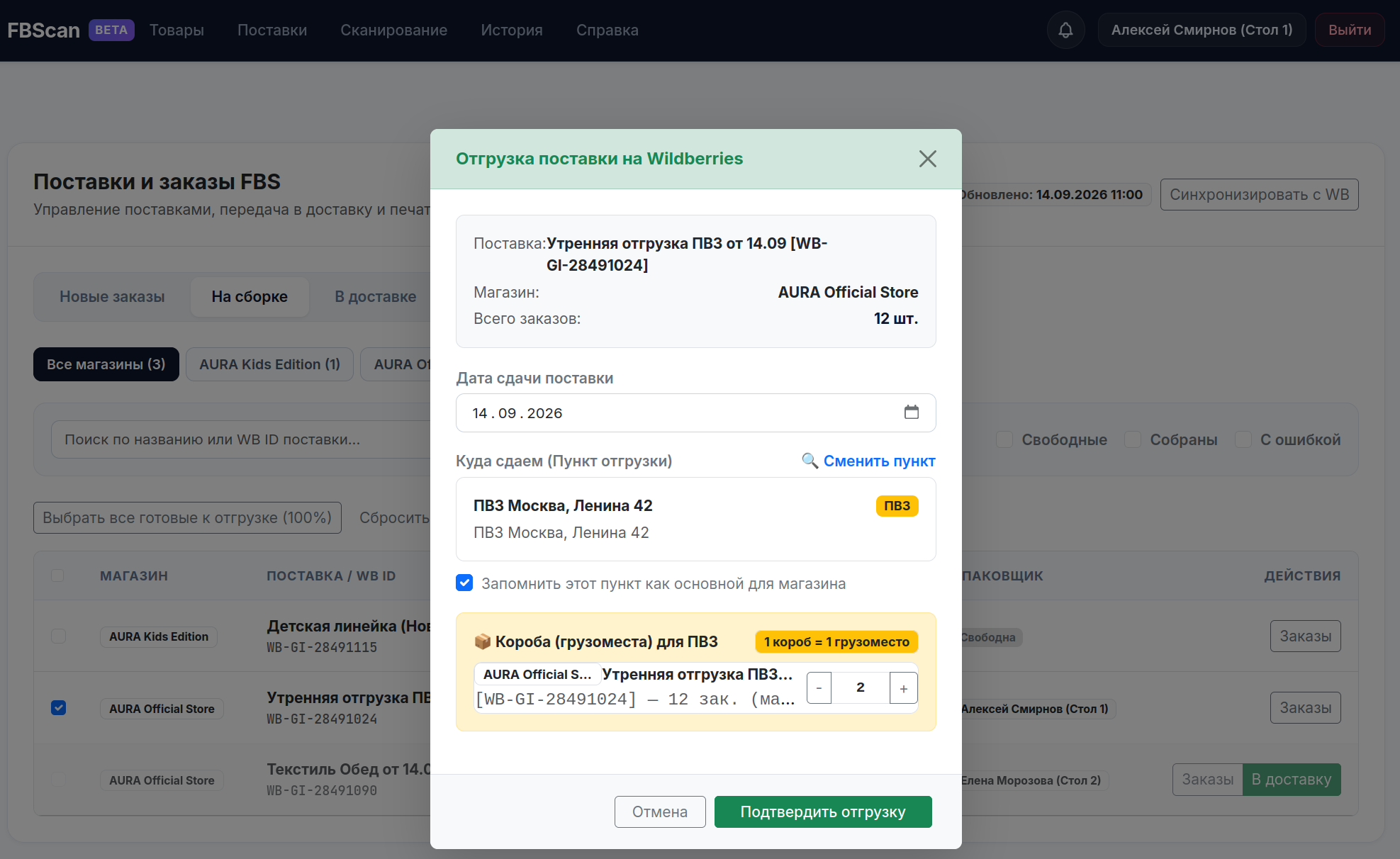Image resolution: width=1400 pixels, height=859 pixels.
Task: Click the Сменить пункт link
Action: point(880,461)
